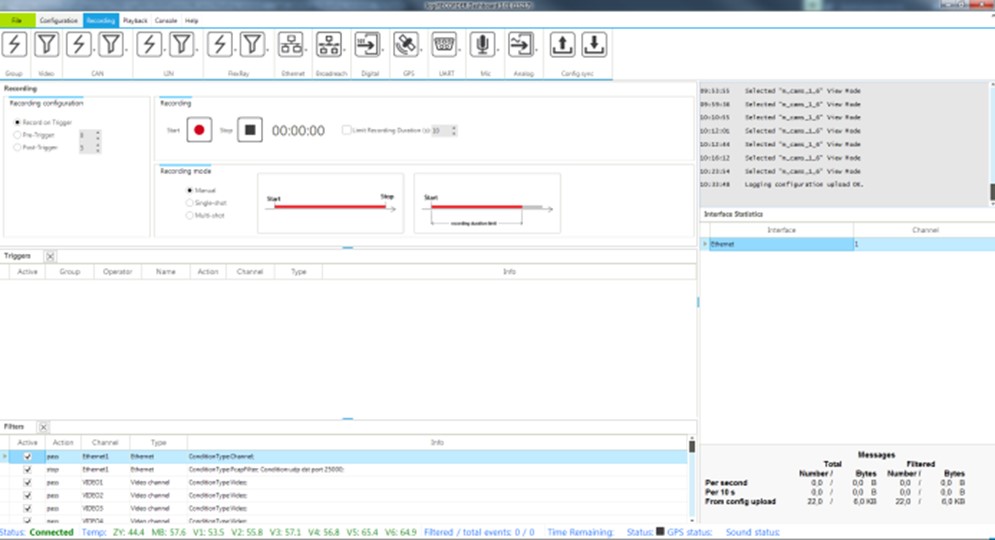The width and height of the screenshot is (995, 540).
Task: Uncheck Active for Ethernet1 pass filter
Action: coord(27,457)
